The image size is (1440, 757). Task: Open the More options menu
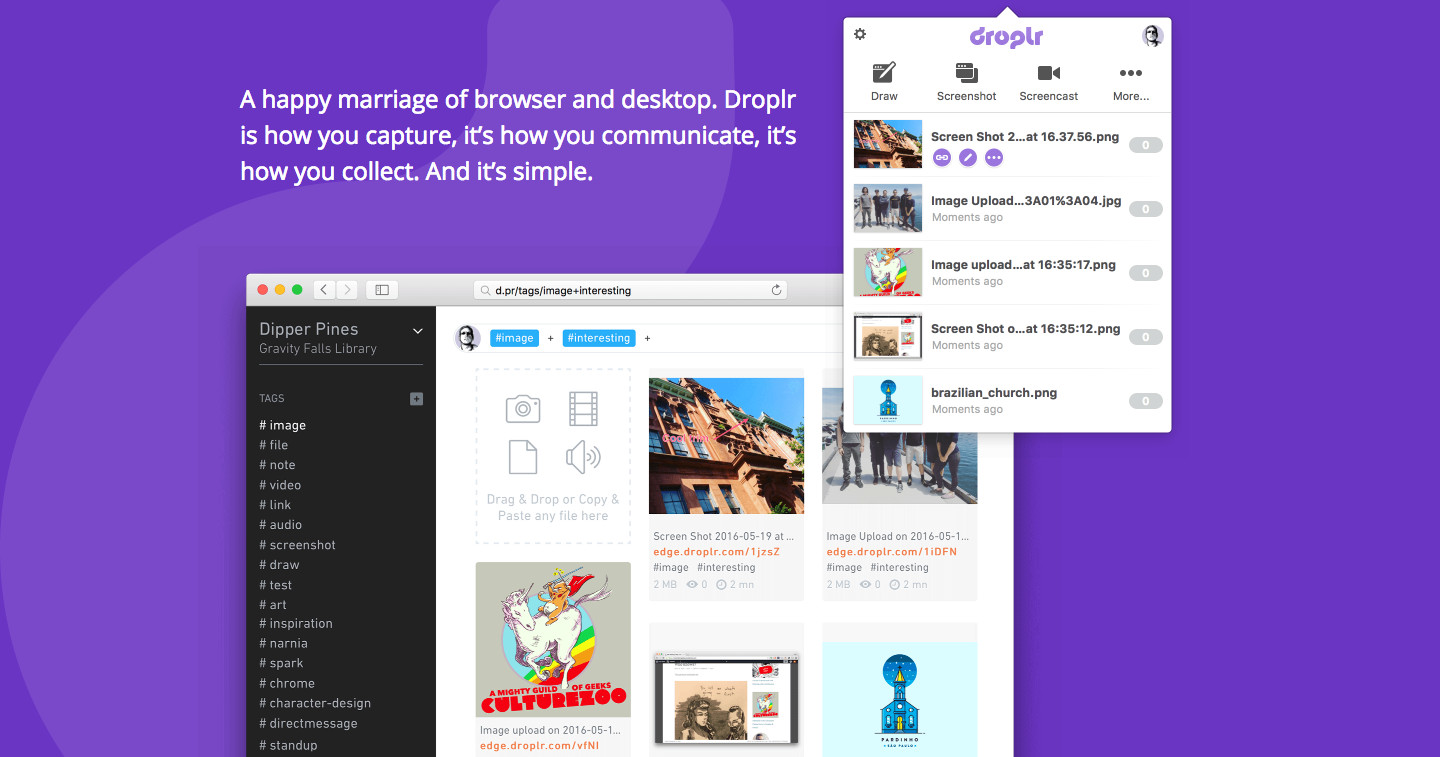tap(1130, 81)
